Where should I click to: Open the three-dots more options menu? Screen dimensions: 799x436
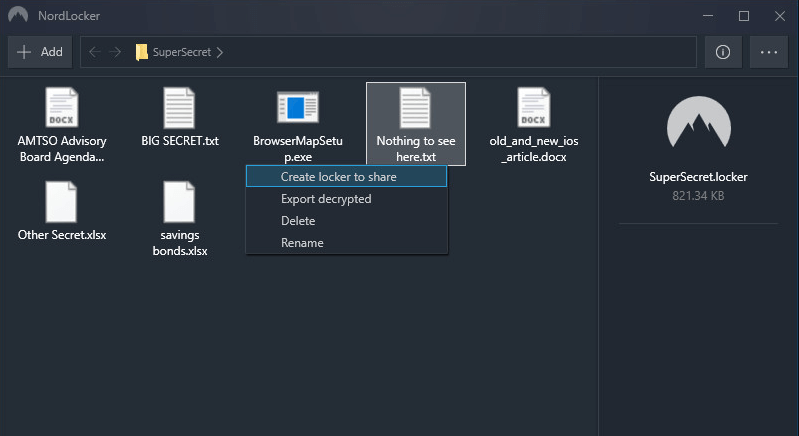click(768, 52)
